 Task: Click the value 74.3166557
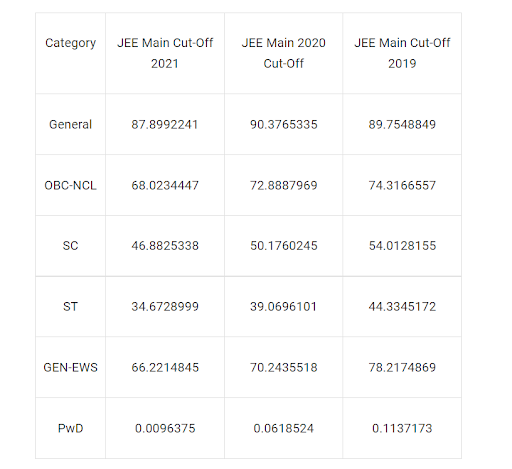pyautogui.click(x=402, y=185)
